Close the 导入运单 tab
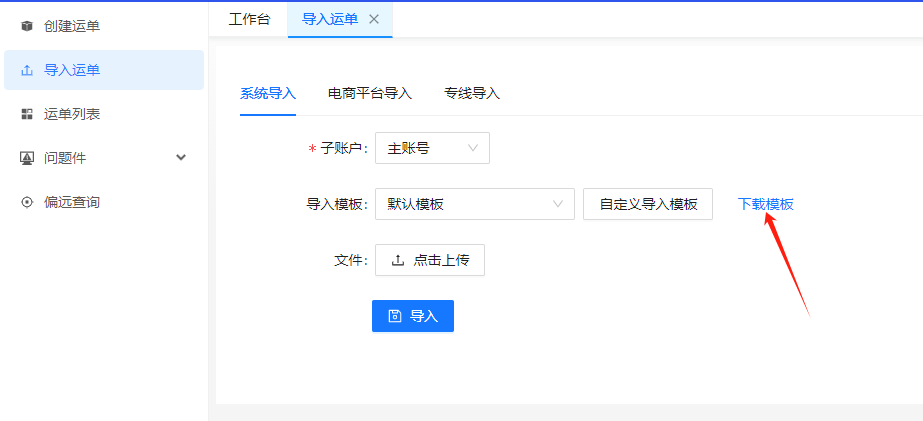 374,19
